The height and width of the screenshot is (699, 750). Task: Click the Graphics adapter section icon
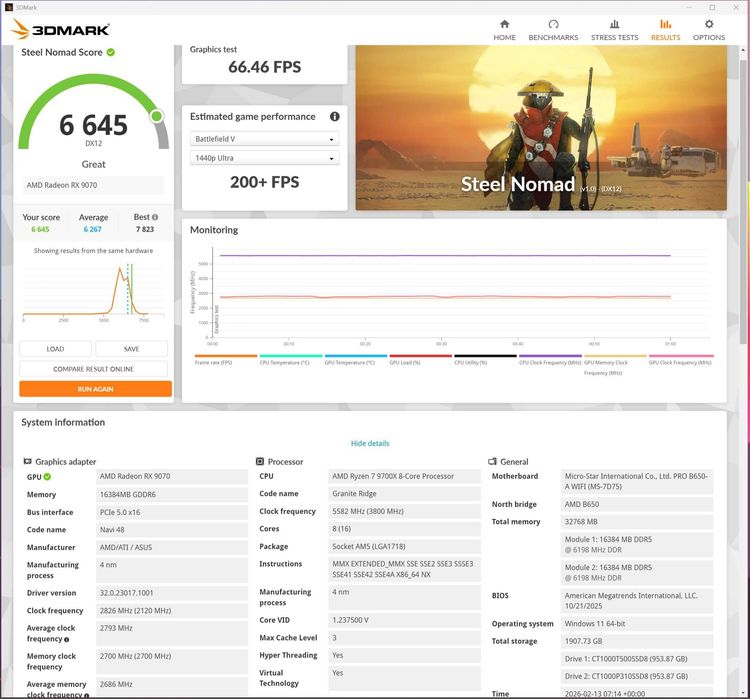27,461
